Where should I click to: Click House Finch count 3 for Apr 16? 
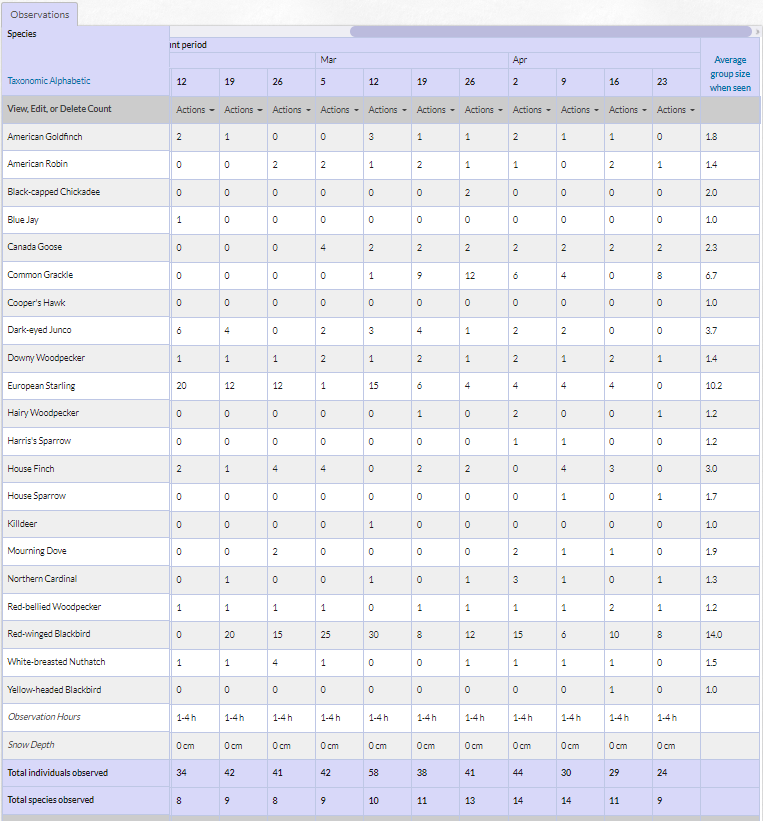pyautogui.click(x=612, y=469)
